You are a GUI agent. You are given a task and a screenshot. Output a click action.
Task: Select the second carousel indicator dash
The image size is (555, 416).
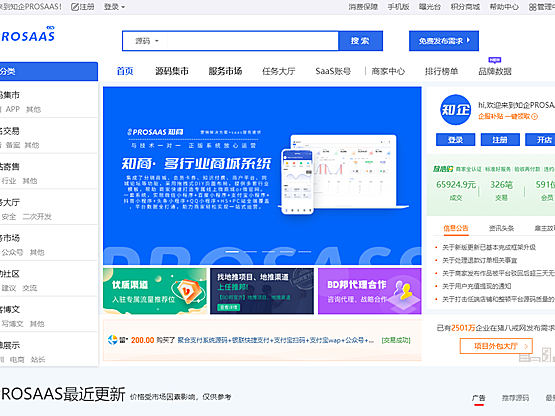point(250,252)
